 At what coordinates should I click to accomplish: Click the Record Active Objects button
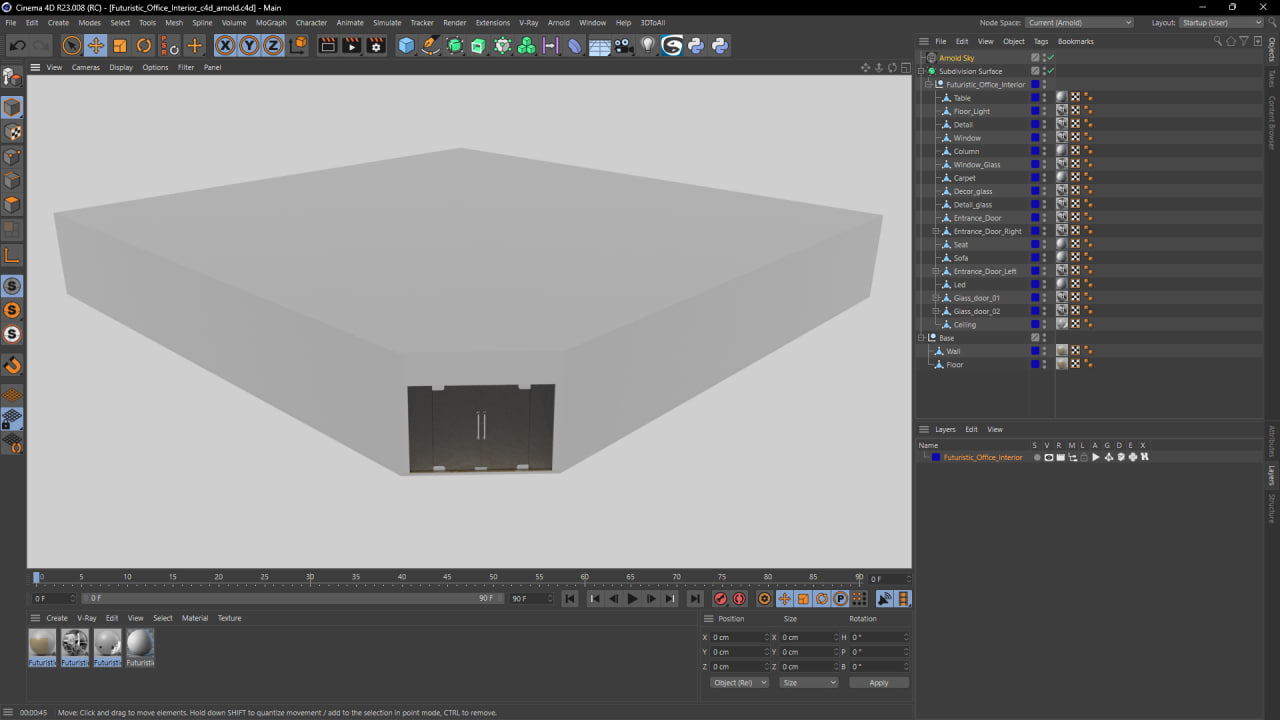[720, 599]
